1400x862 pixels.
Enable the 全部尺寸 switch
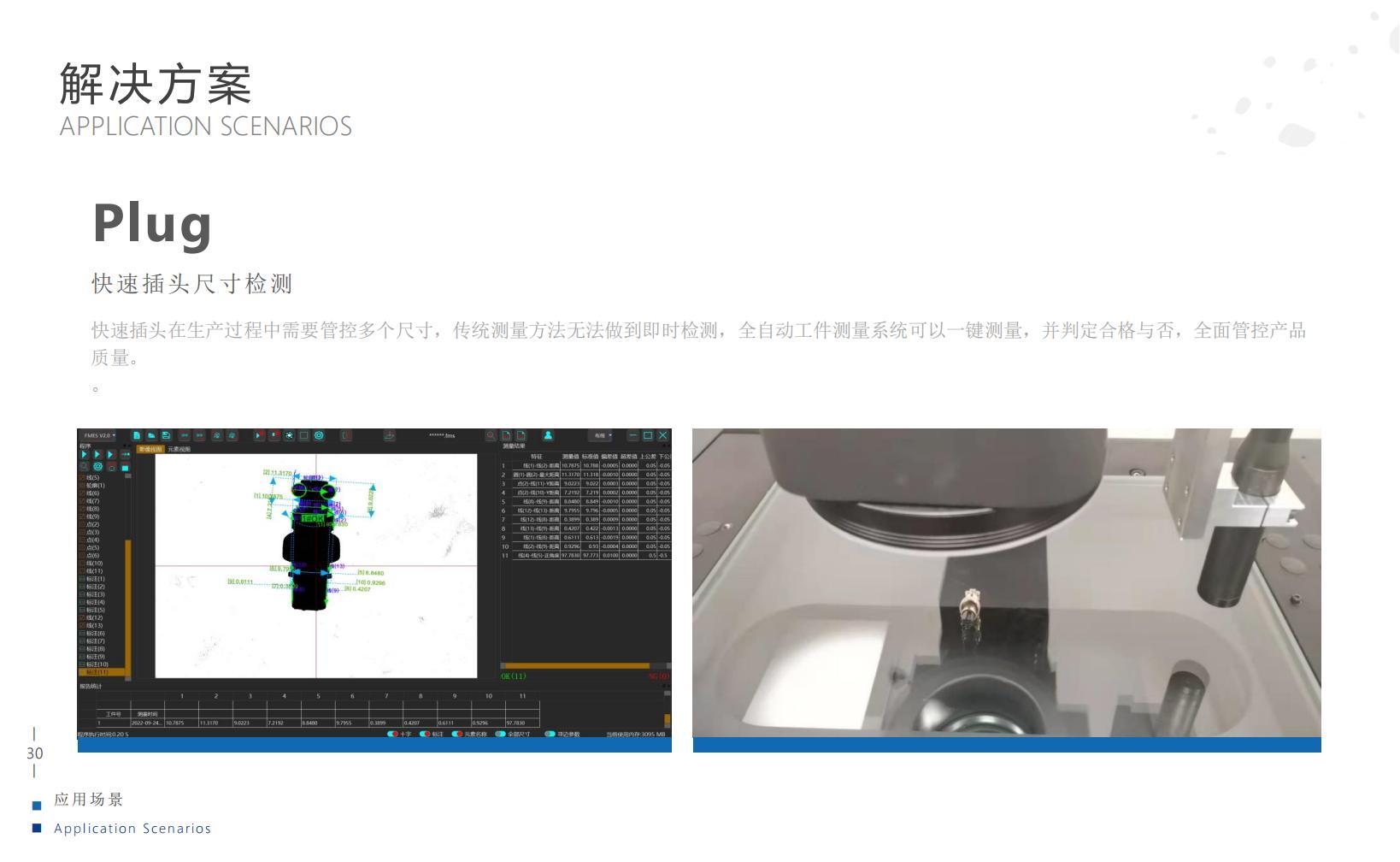tap(501, 734)
